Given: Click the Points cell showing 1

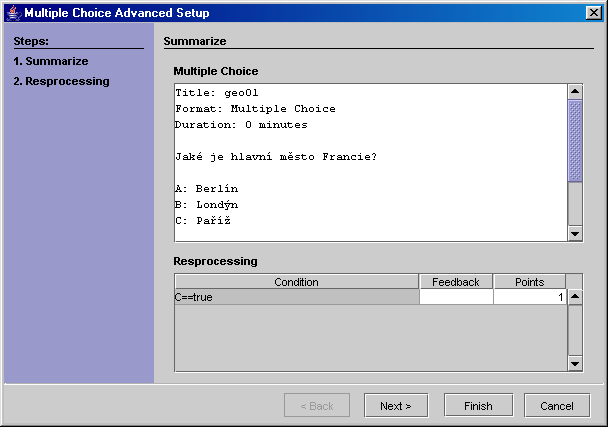Looking at the screenshot, I should pos(530,297).
